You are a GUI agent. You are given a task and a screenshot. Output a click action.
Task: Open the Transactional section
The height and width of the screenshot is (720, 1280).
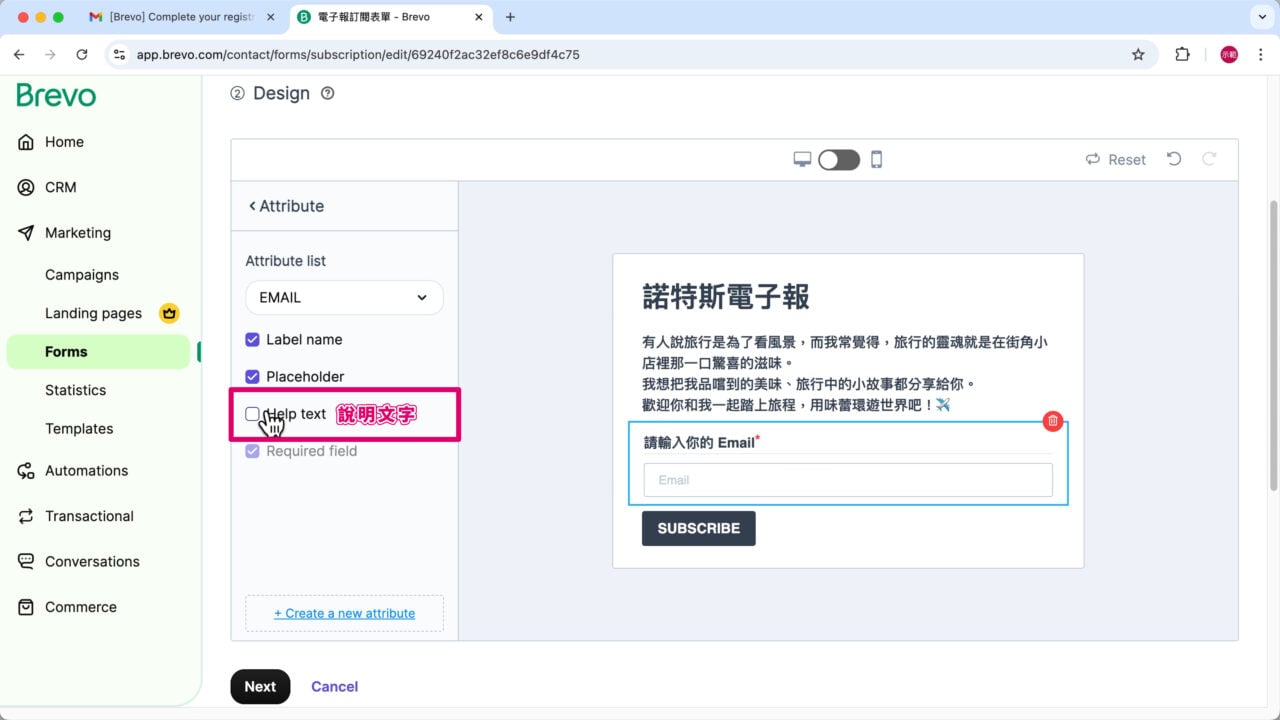(x=89, y=516)
